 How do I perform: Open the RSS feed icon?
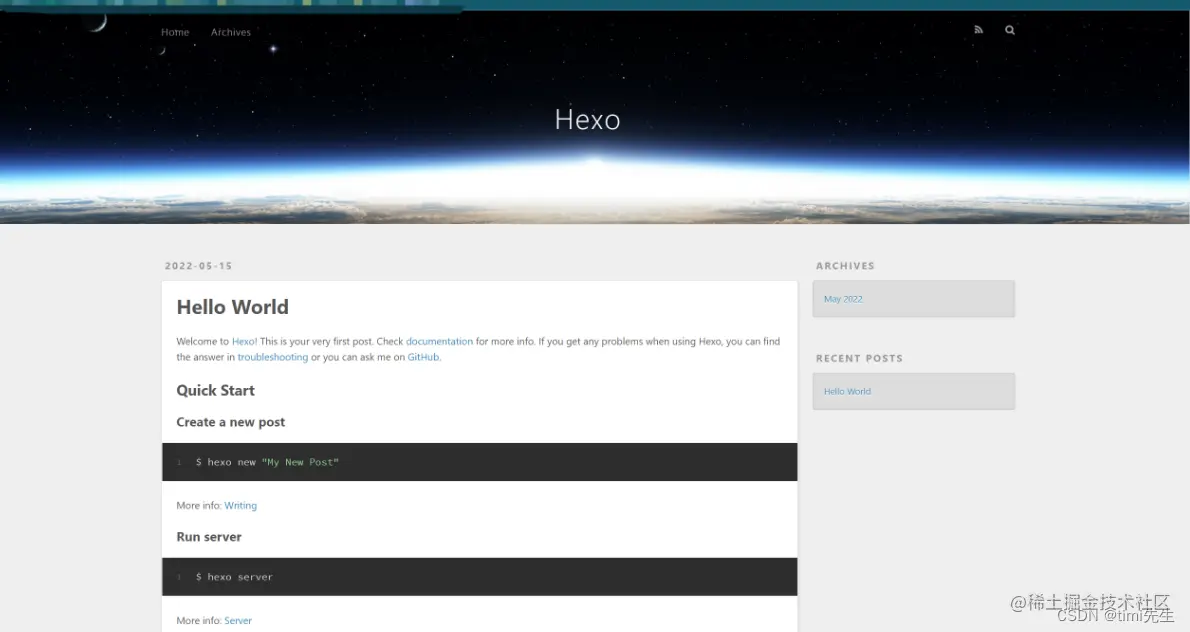(x=978, y=30)
